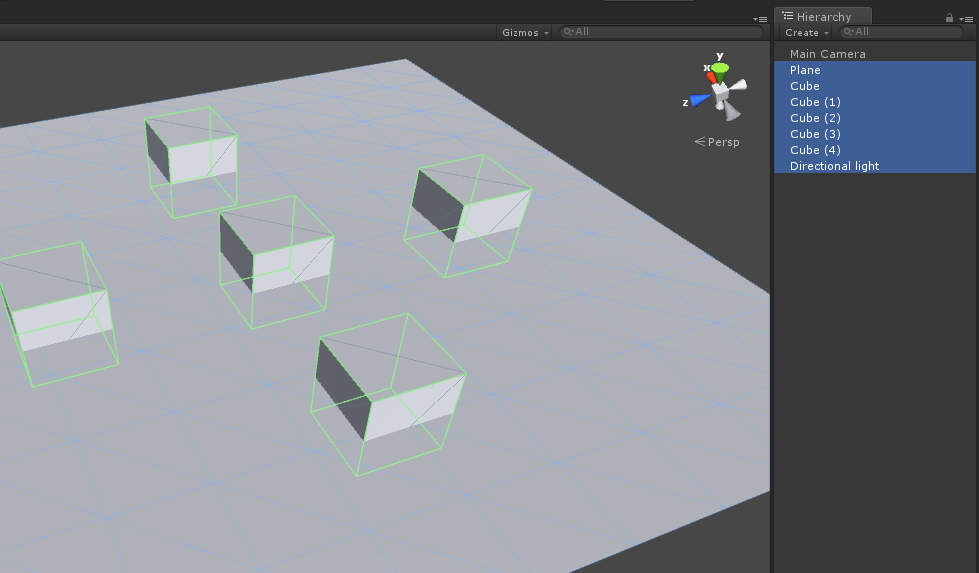Click the blue Z axis cone on gizmo
Viewport: 979px width, 573px height.
click(701, 99)
